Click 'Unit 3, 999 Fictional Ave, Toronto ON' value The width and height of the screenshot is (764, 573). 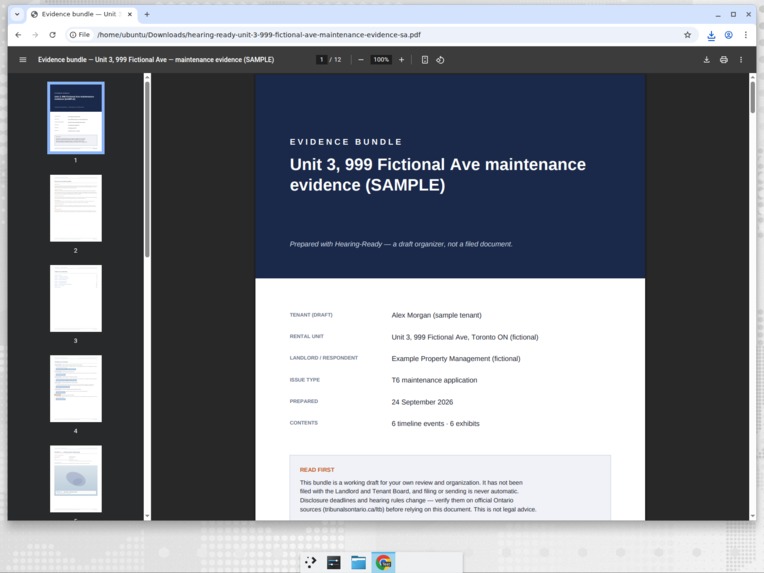point(465,337)
